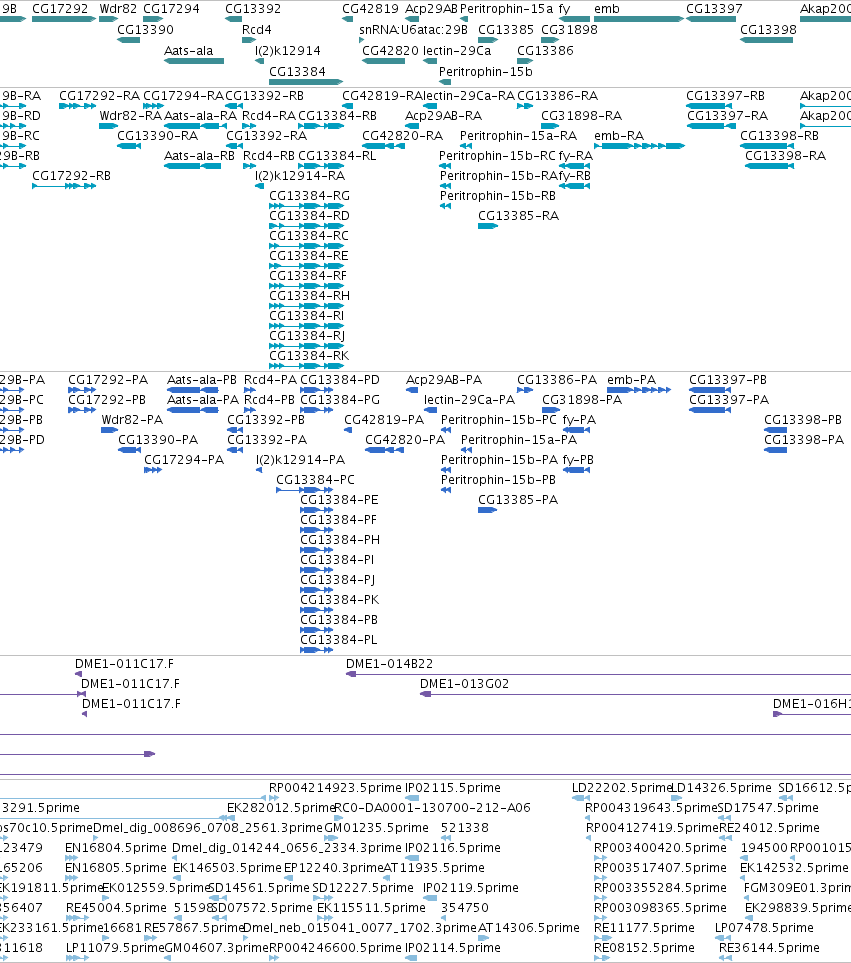Screen dimensions: 851x963
Task: Click the 'CG13398' gene label
Action: 768,29
